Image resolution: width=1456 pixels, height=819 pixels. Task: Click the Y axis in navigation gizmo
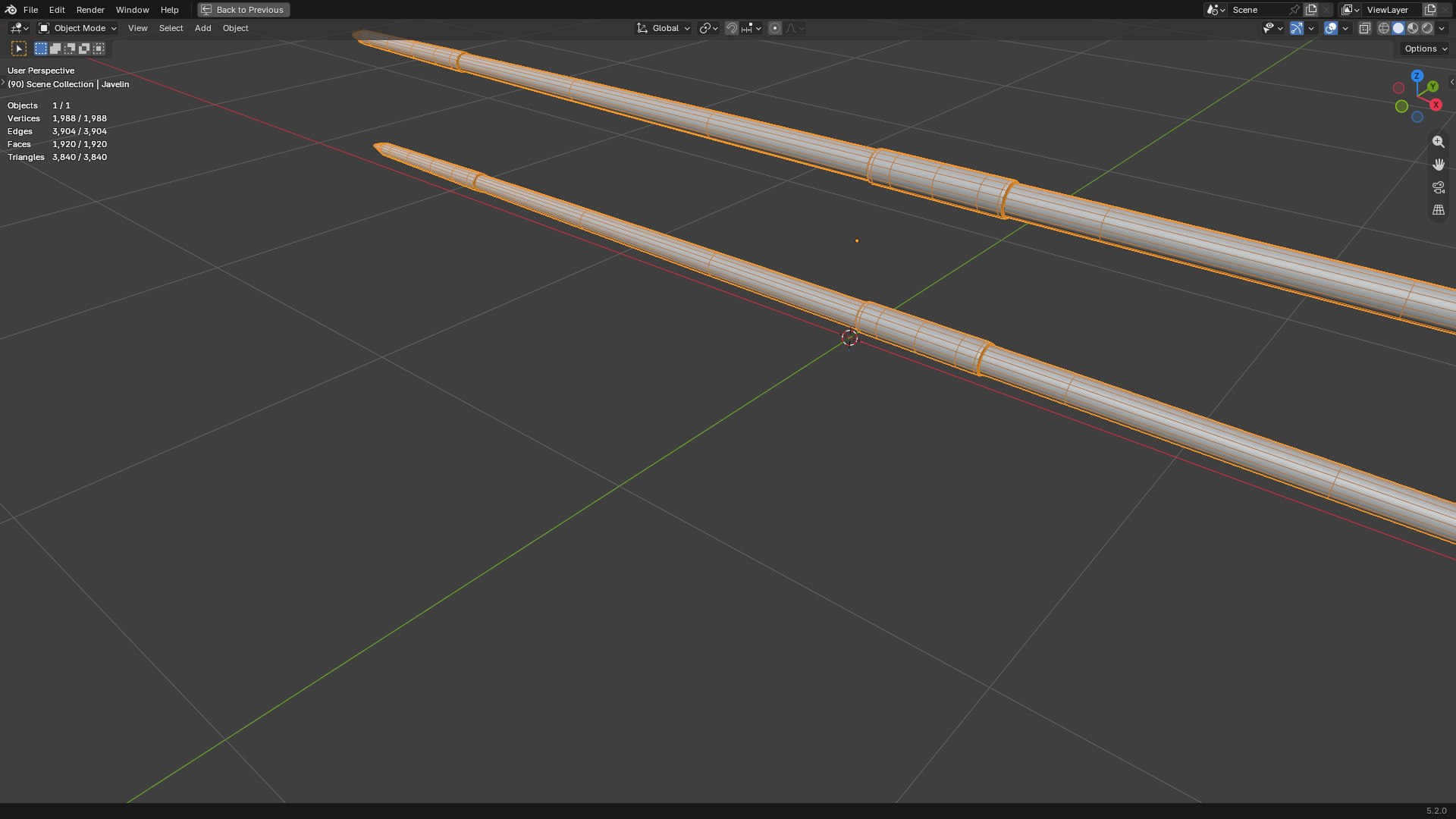[x=1432, y=86]
